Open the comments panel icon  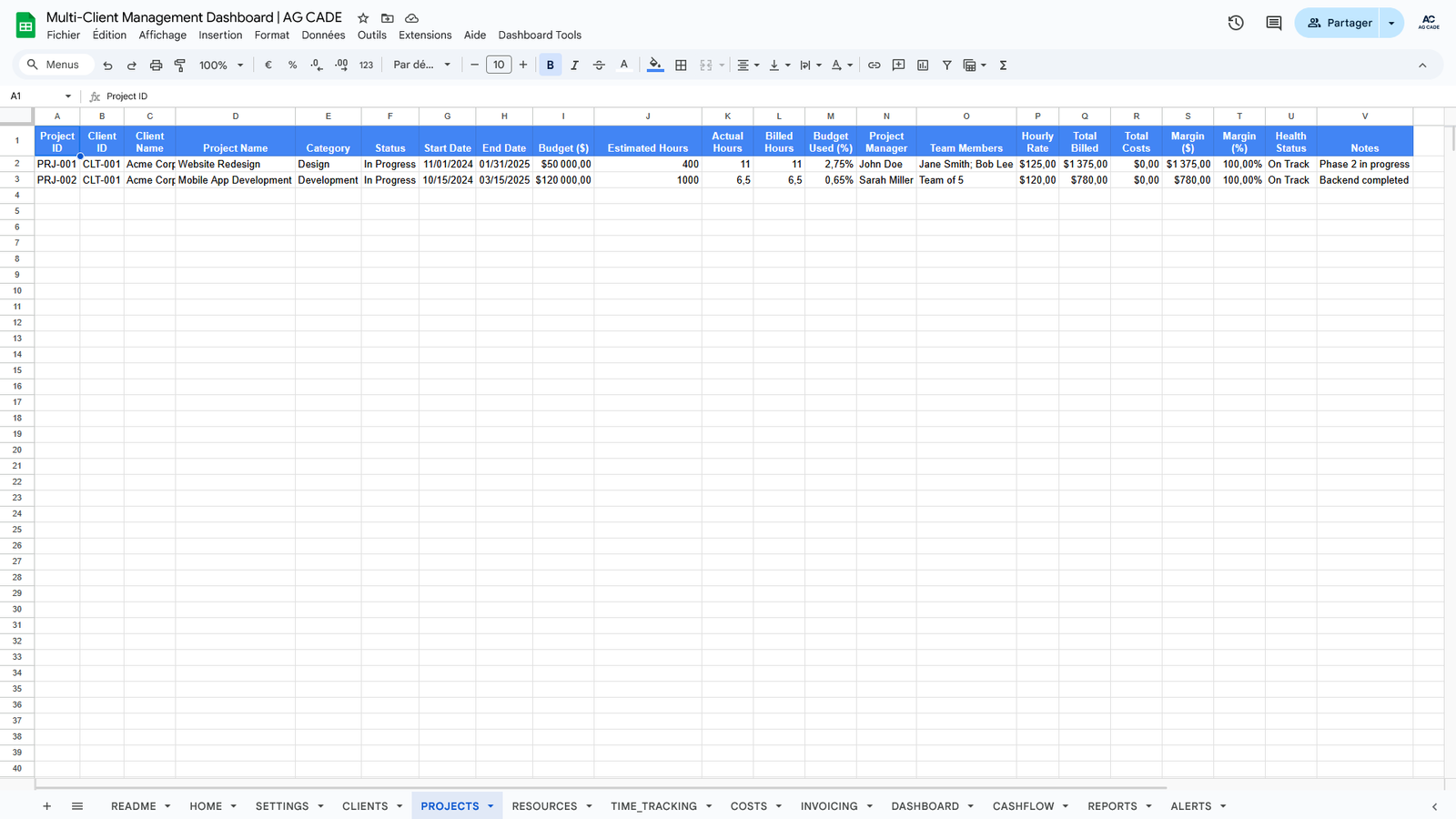(x=1273, y=23)
